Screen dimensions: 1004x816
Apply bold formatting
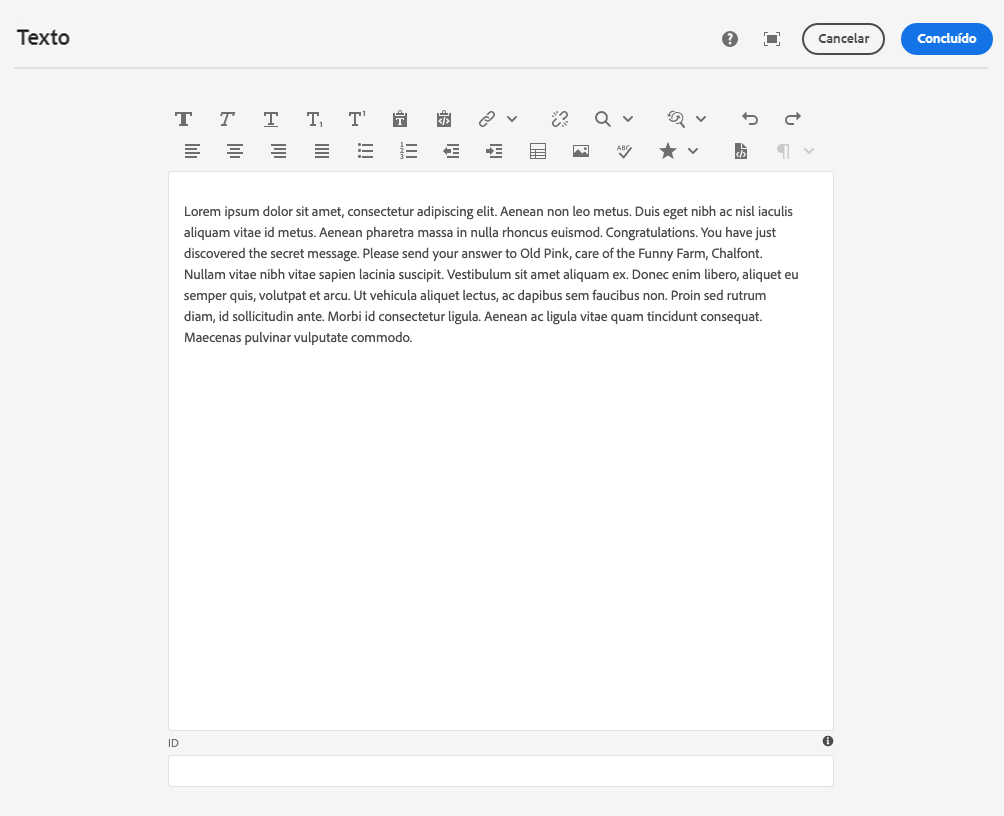(184, 119)
